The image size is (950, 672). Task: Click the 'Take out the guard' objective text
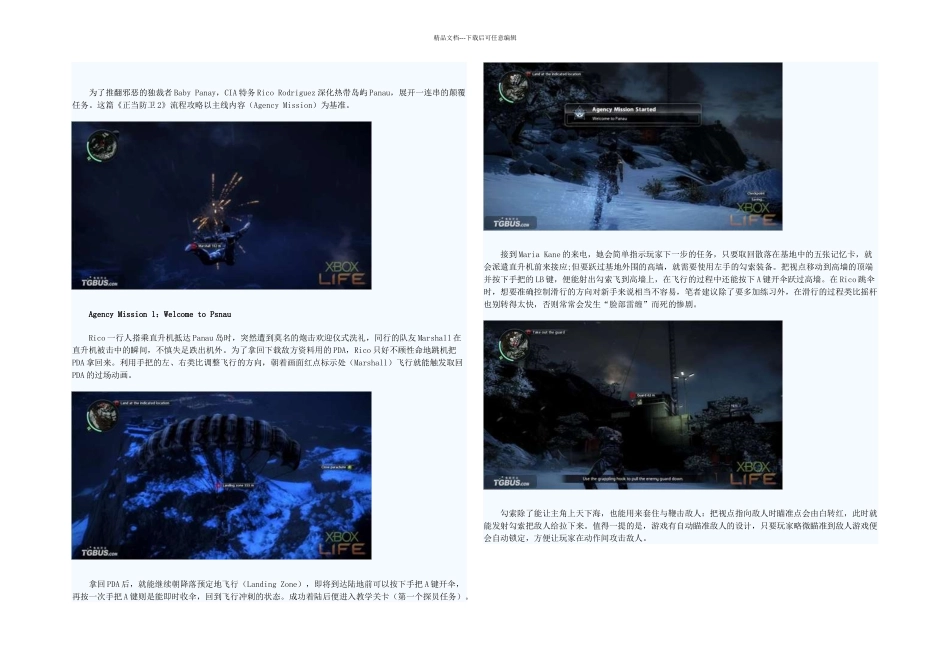click(x=548, y=332)
